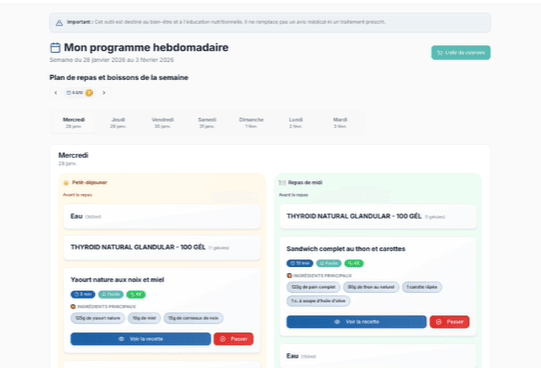The image size is (541, 368).
Task: Click the Avant le repas label under Petit-déjeuner
Action: (78, 195)
